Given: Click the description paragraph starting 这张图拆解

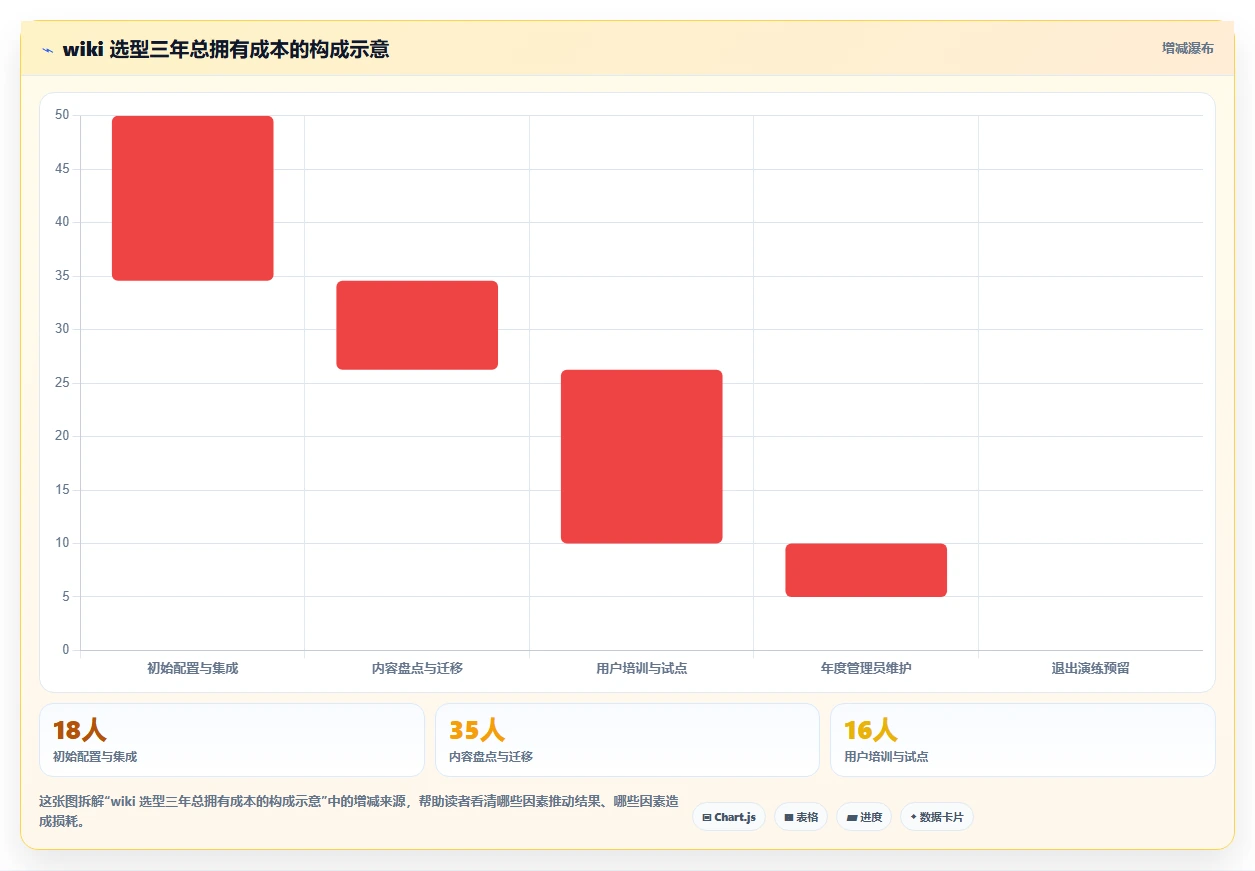Looking at the screenshot, I should [360, 812].
